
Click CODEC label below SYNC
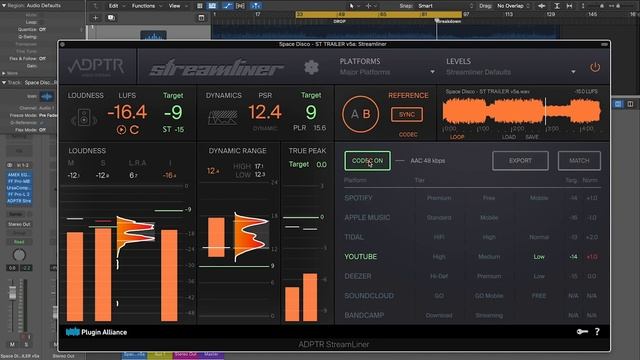tap(408, 134)
